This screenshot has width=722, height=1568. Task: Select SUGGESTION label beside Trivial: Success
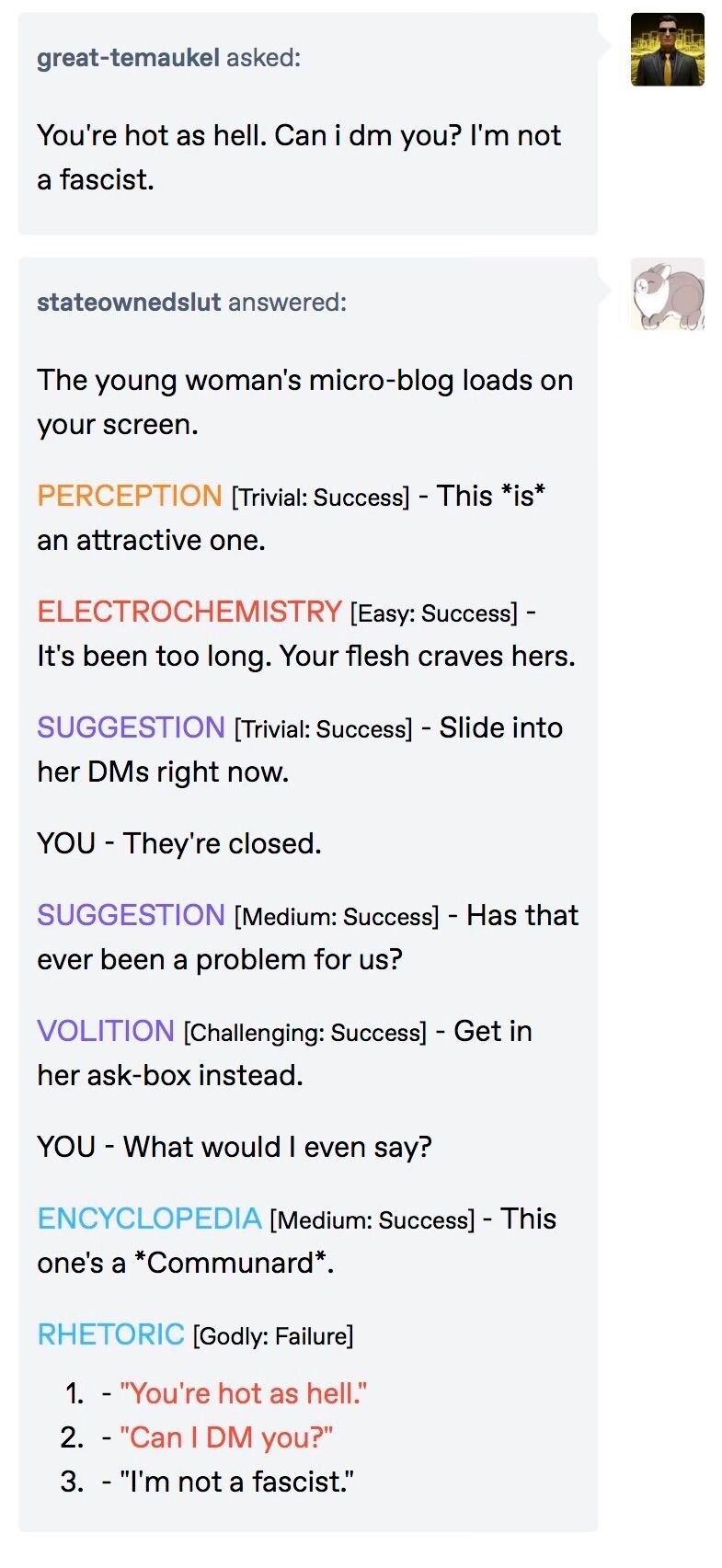(131, 727)
